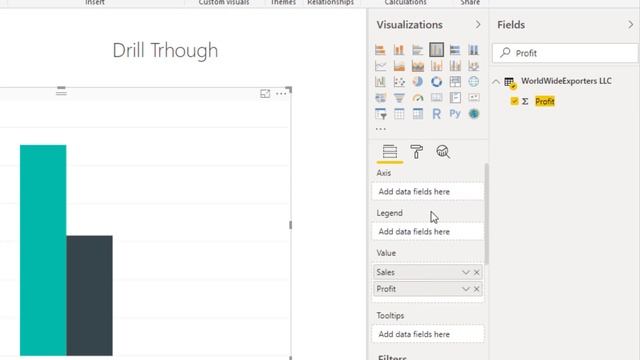The width and height of the screenshot is (640, 360).
Task: Select the Slicer visual
Action: (380, 114)
